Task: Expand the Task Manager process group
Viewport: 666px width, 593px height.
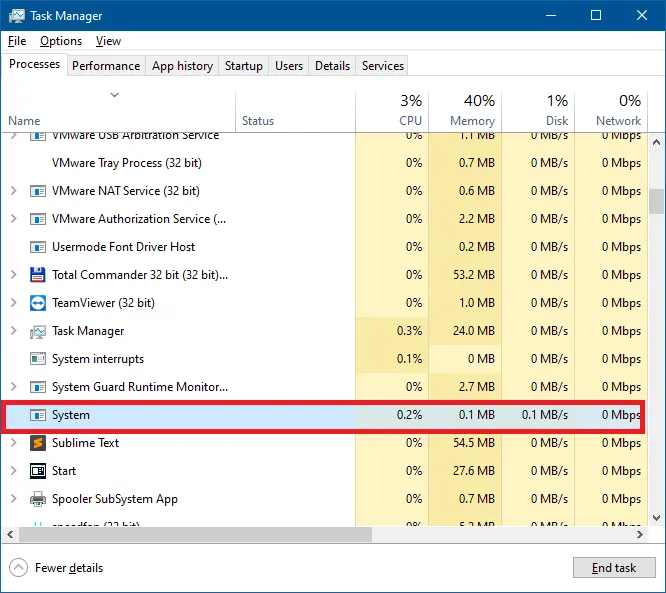Action: [14, 331]
